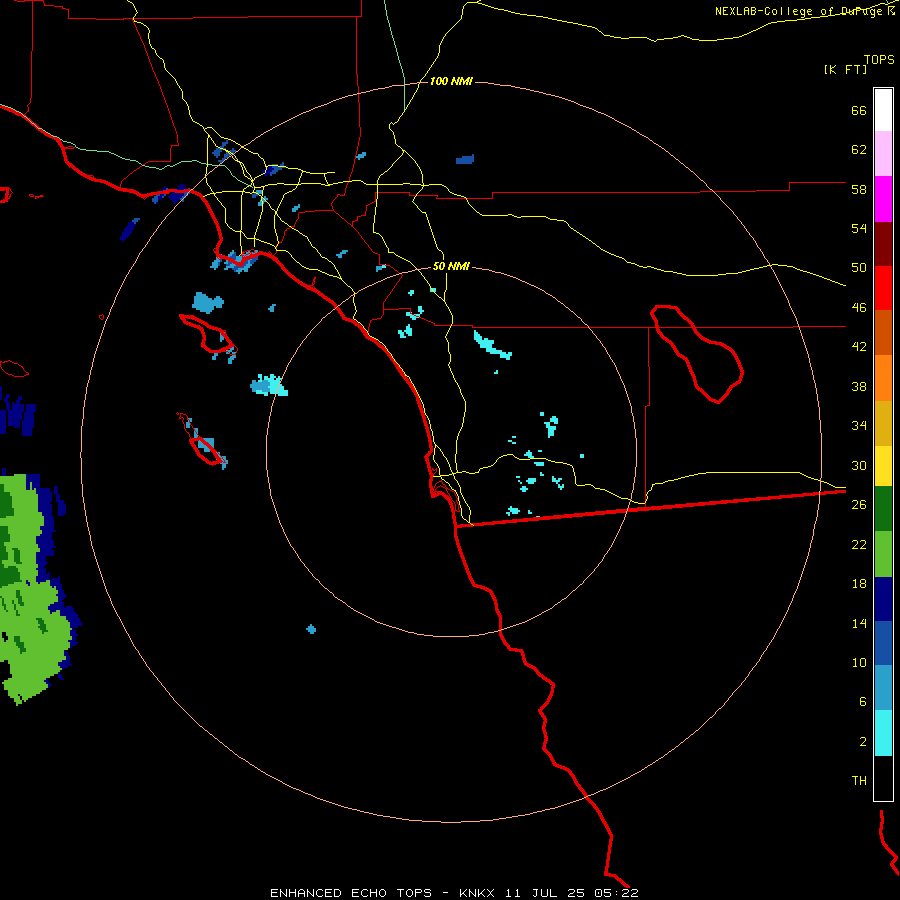Click the "6" legend value

[863, 701]
